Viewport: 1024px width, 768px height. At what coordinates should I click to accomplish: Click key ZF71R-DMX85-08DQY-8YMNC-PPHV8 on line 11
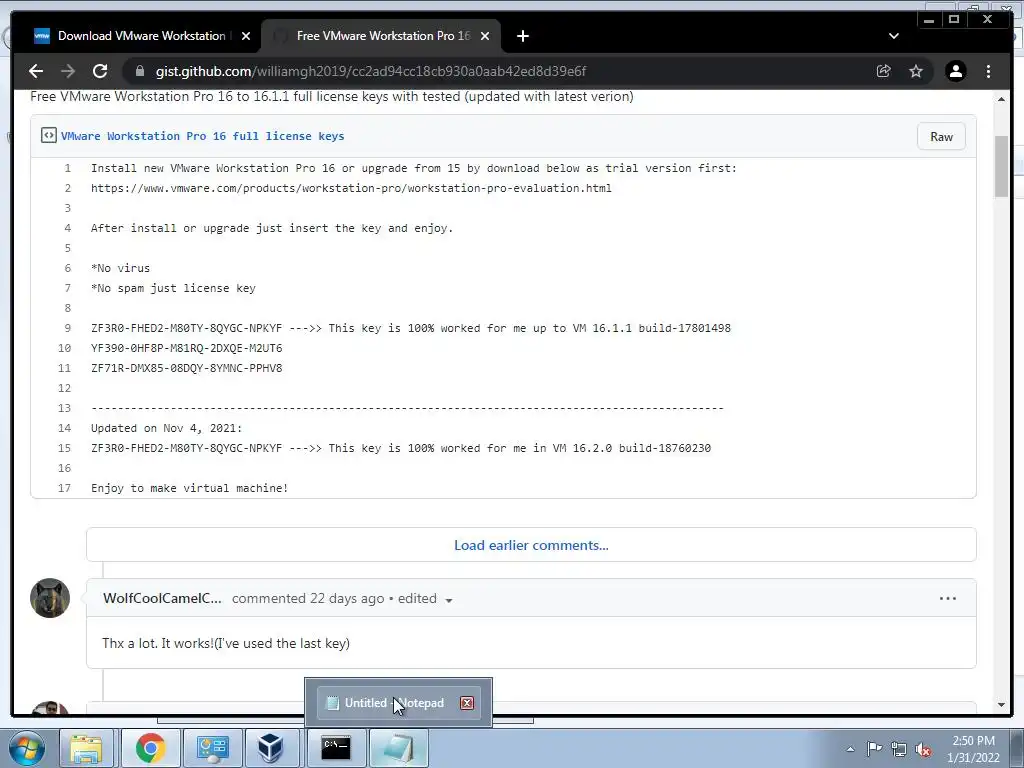coord(187,368)
